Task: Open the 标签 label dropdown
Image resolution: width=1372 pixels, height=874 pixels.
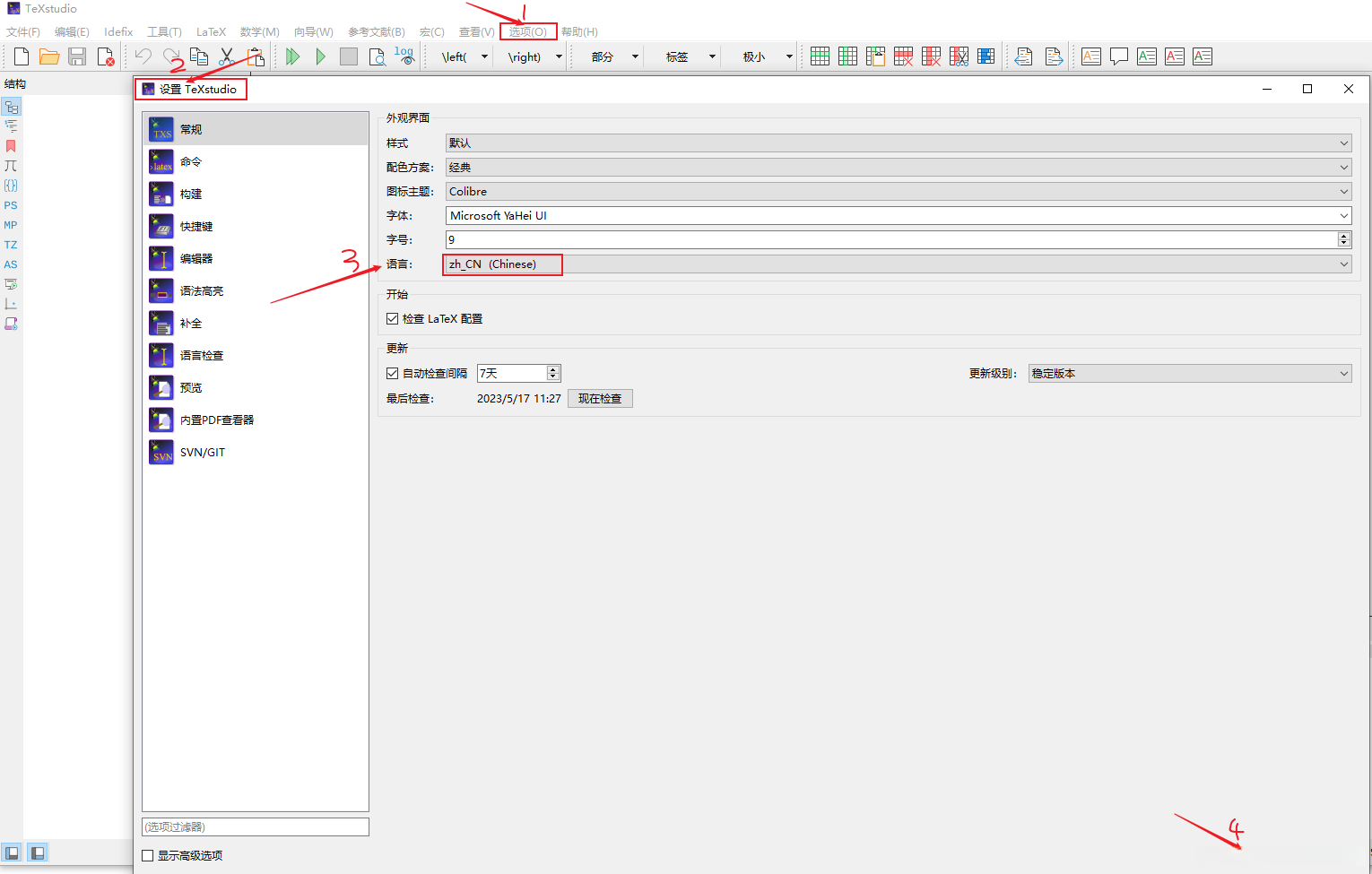Action: [x=712, y=56]
